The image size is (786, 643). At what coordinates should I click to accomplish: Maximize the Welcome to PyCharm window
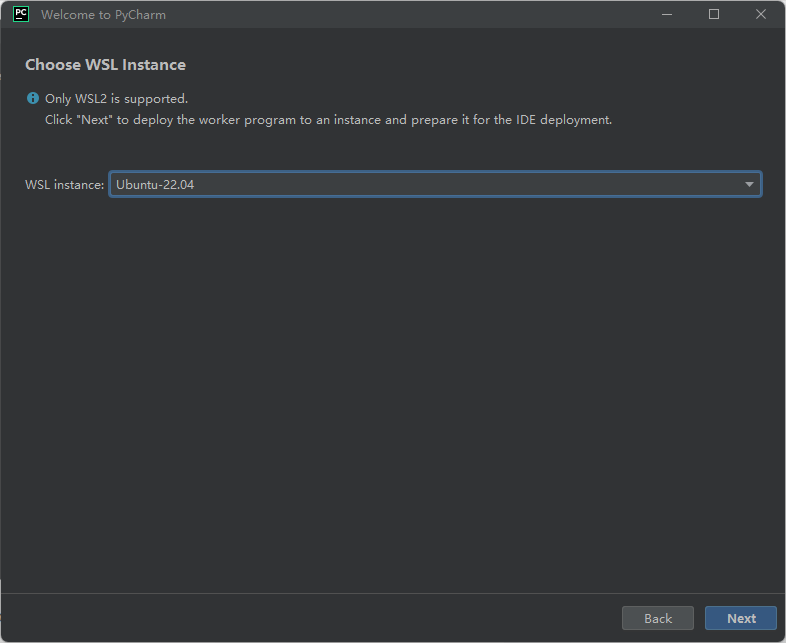point(714,14)
